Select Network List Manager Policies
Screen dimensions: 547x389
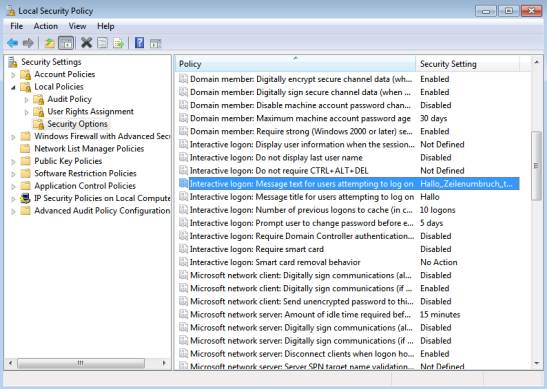[x=89, y=149]
